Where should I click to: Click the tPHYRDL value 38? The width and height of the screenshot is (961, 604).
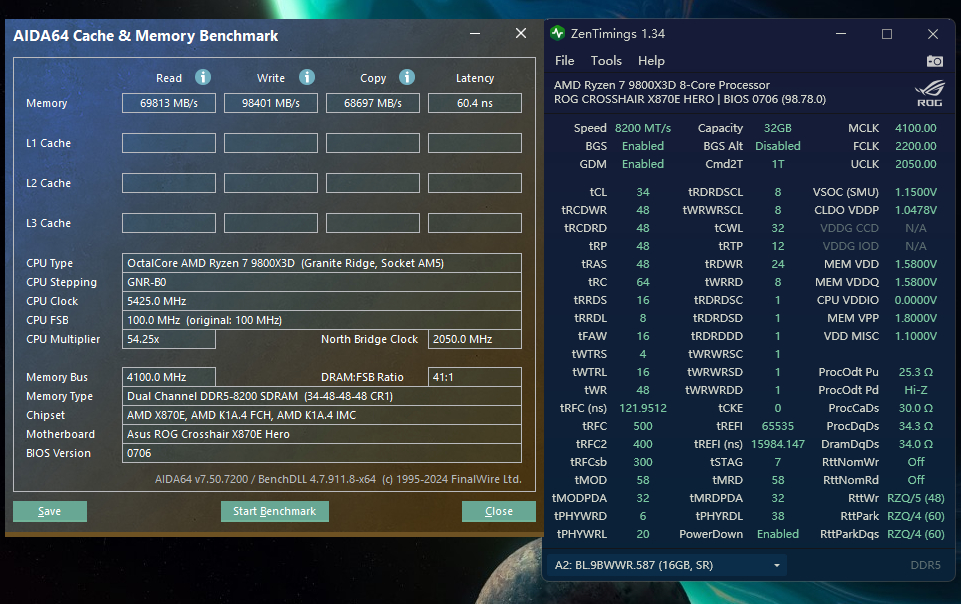tap(778, 516)
